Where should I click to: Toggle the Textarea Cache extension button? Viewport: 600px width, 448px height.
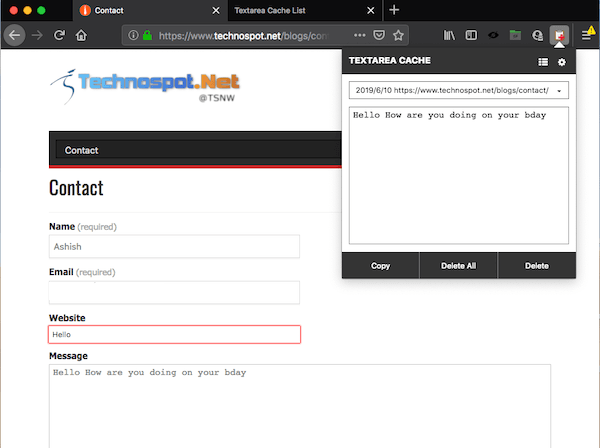point(559,35)
